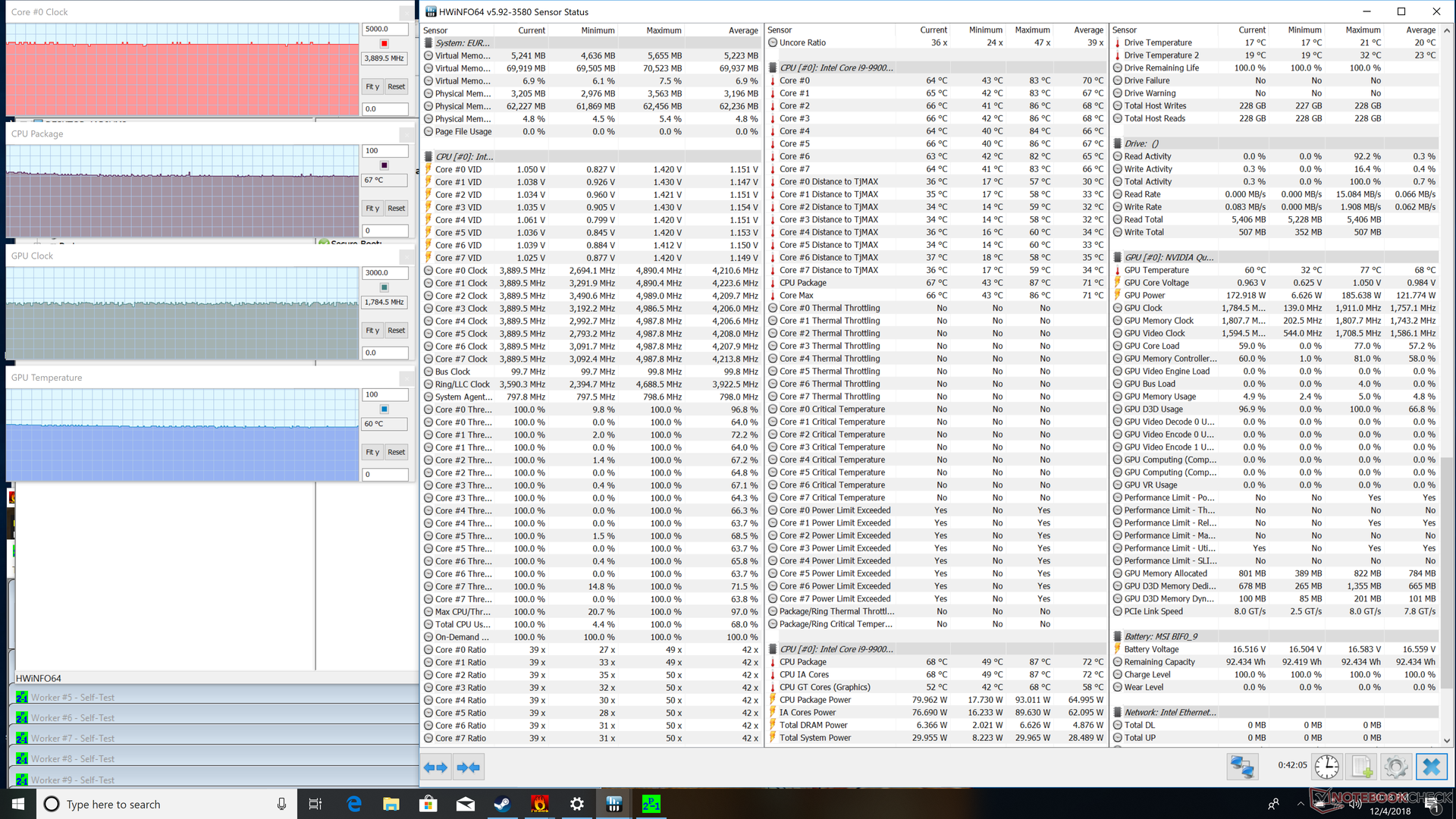Click Fit y in GPU Temperature graph
Image resolution: width=1456 pixels, height=819 pixels.
(372, 452)
